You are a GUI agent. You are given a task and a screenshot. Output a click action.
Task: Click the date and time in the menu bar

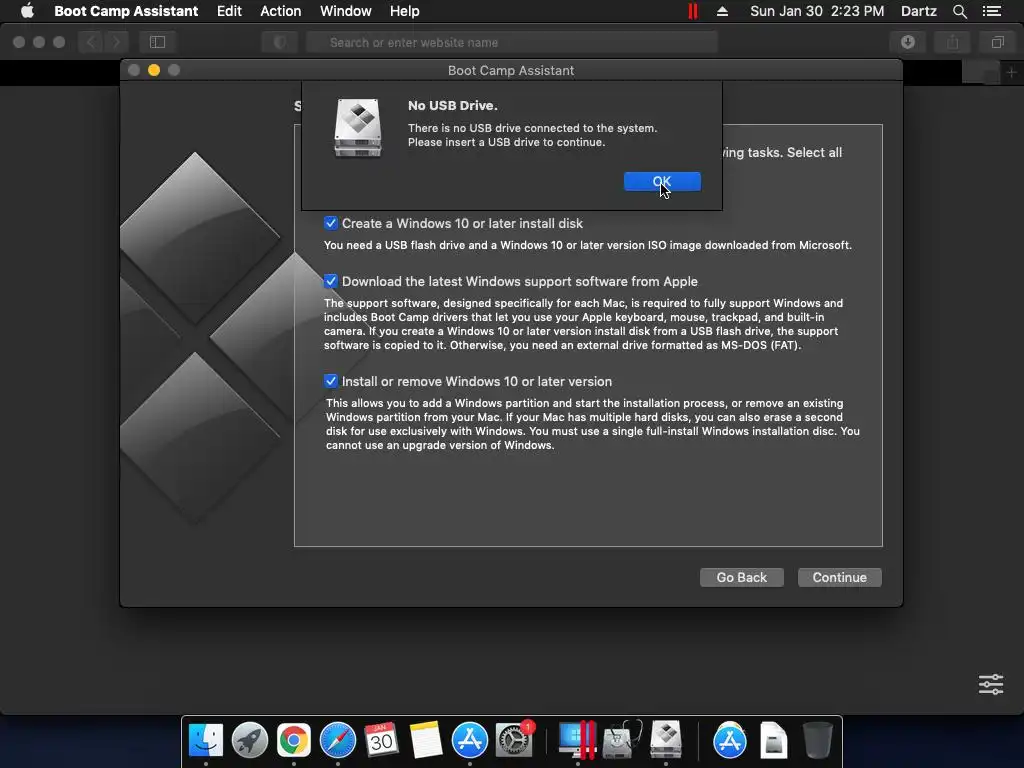pos(817,11)
